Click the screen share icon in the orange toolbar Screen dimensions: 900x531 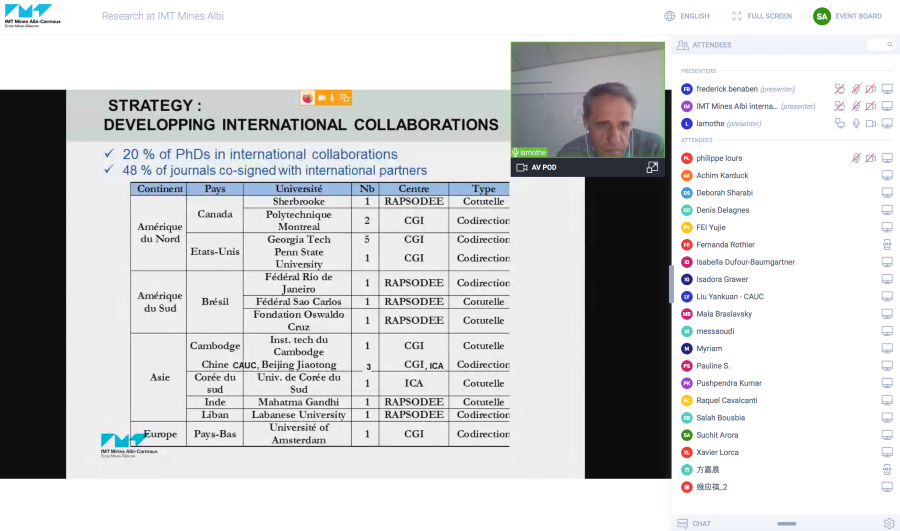point(345,97)
